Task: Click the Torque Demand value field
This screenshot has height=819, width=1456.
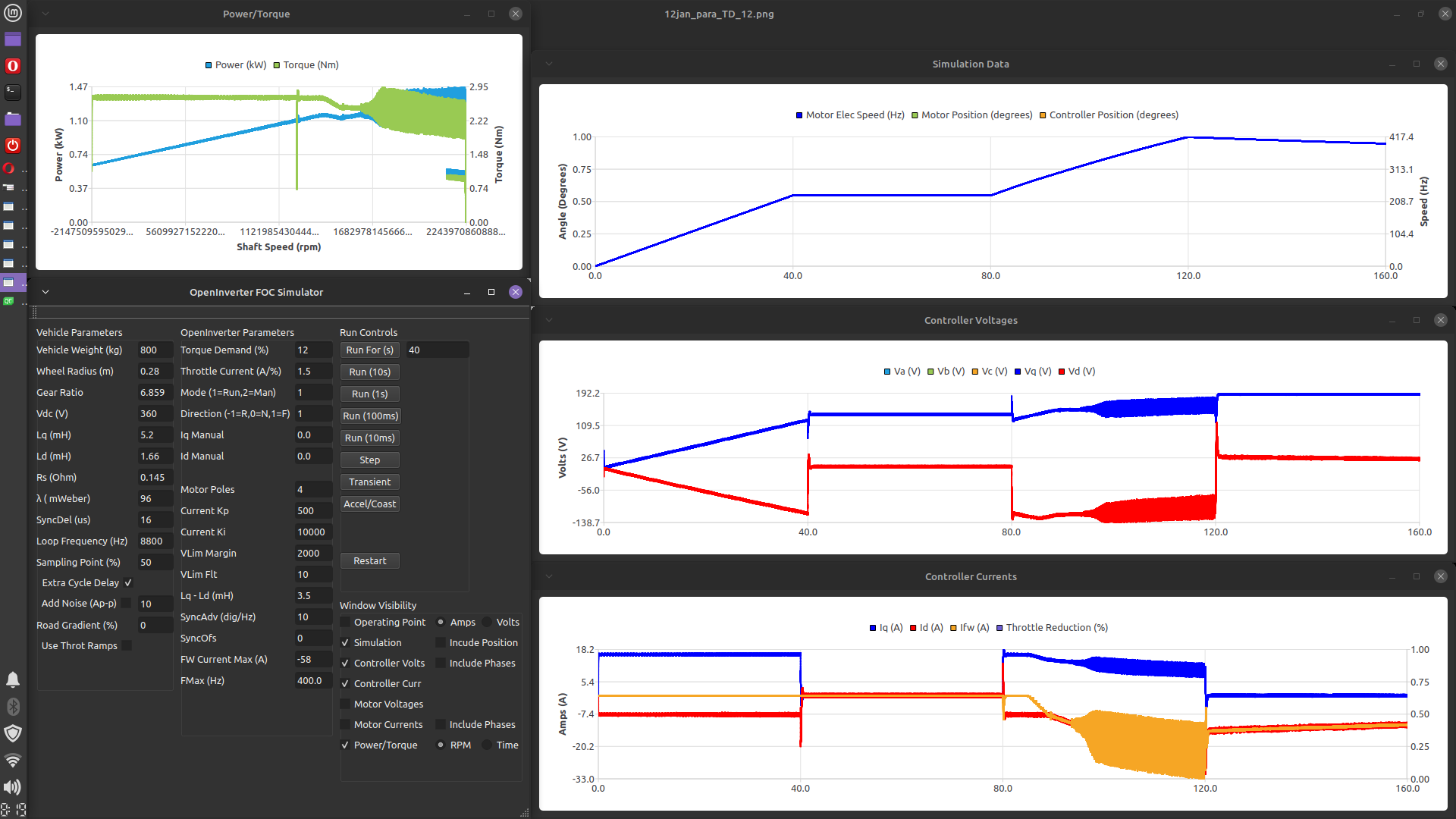Action: click(x=312, y=350)
